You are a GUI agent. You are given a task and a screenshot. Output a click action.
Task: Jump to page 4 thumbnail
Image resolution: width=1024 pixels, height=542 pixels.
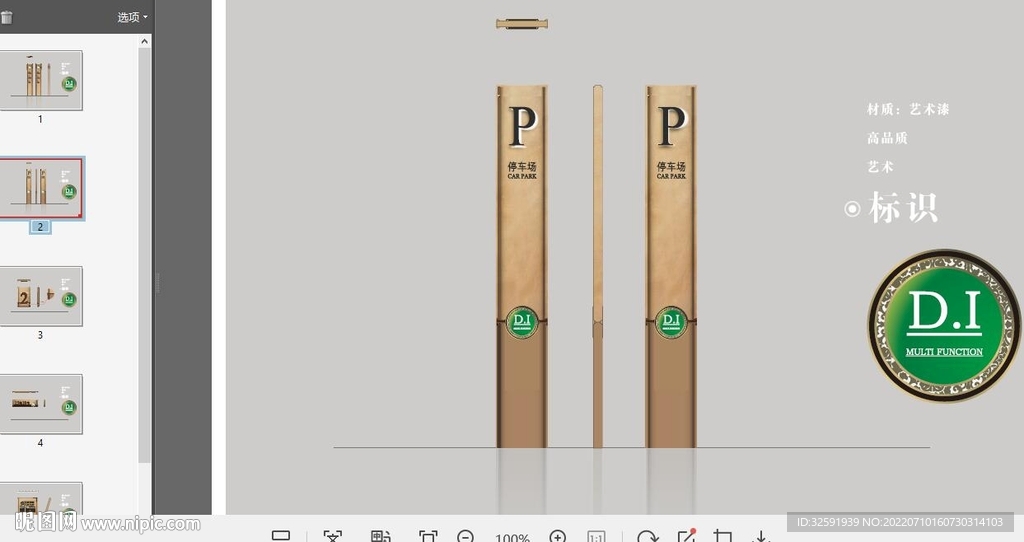tap(41, 404)
